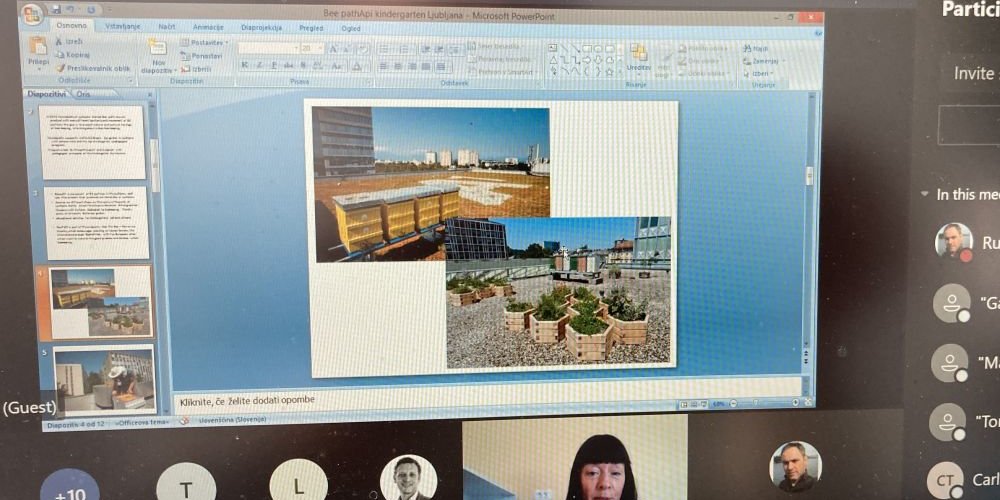1000x500 pixels.
Task: Click the clear formatting icon
Action: click(x=363, y=48)
